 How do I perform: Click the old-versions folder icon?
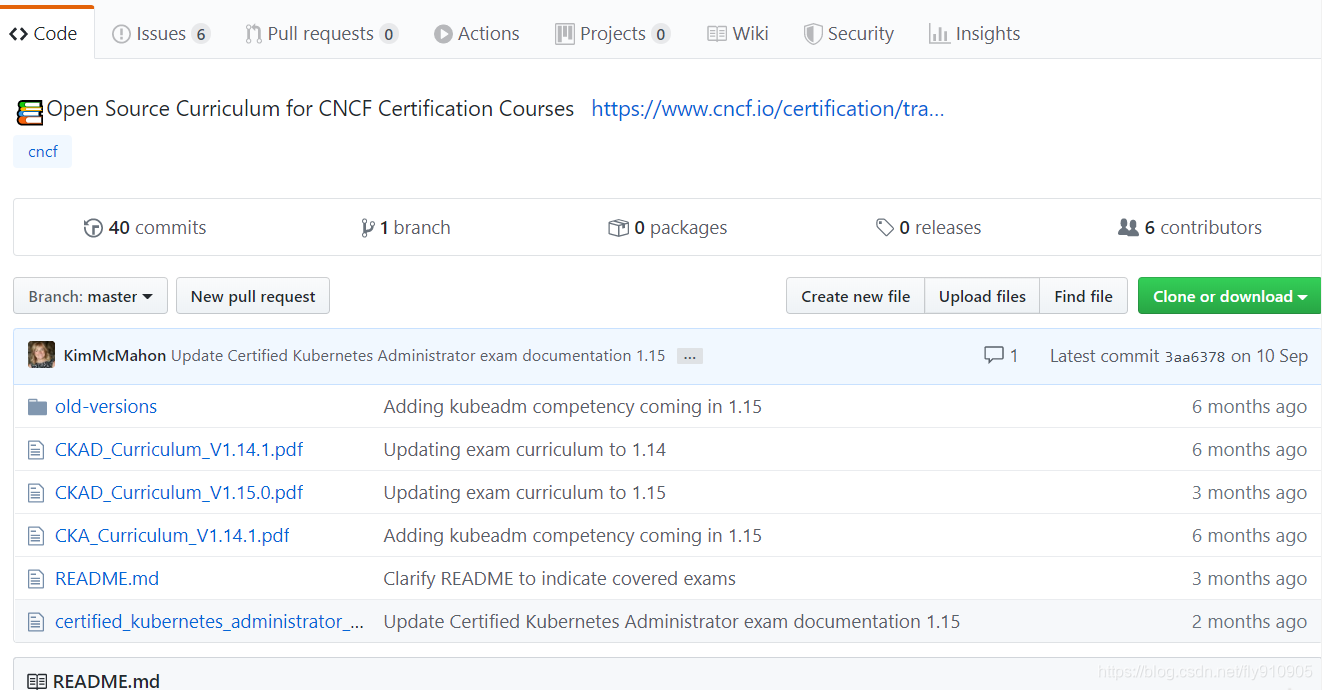coord(37,407)
